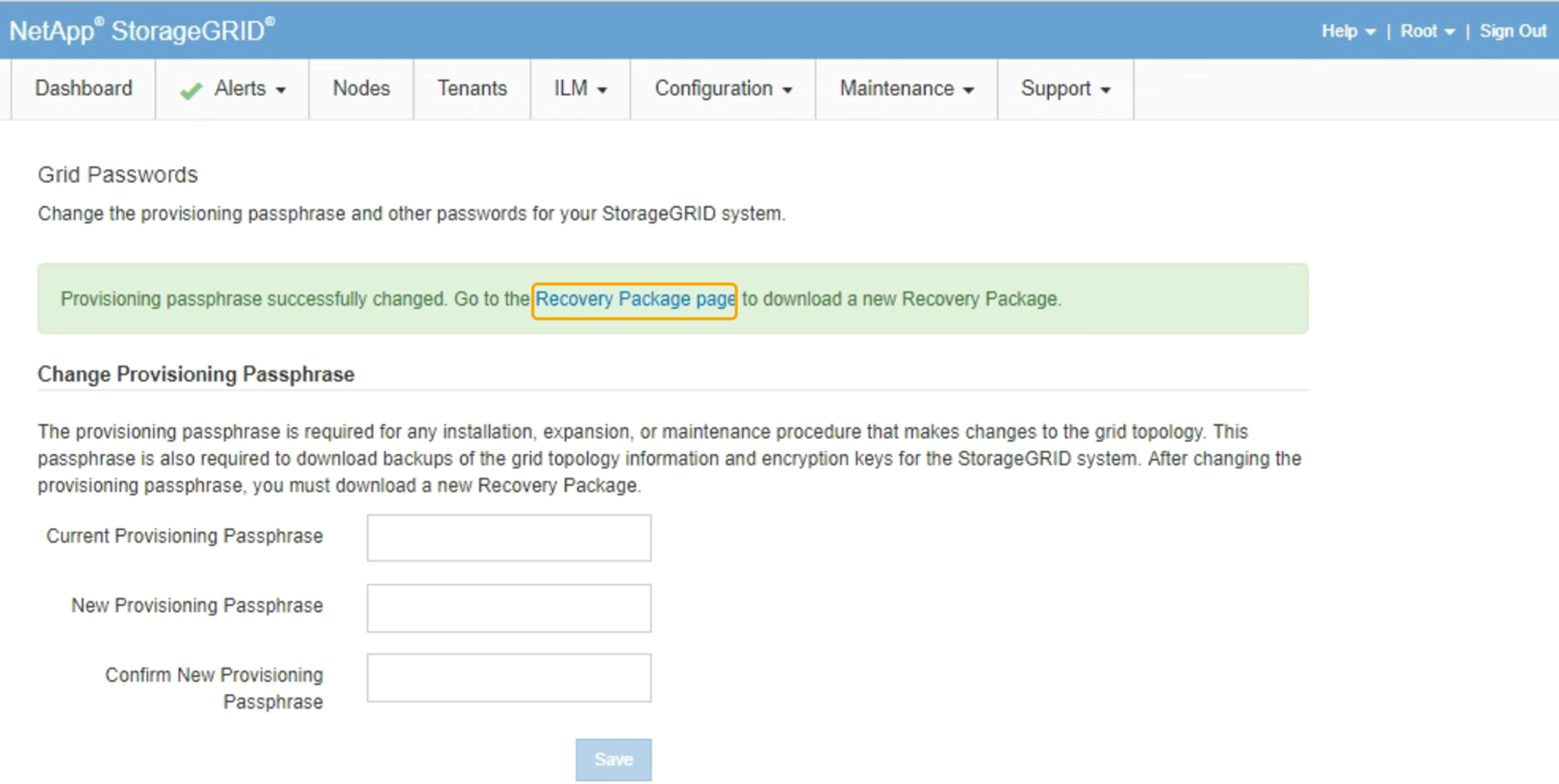Open the Support dropdown menu
Image resolution: width=1559 pixels, height=784 pixels.
(x=1065, y=89)
